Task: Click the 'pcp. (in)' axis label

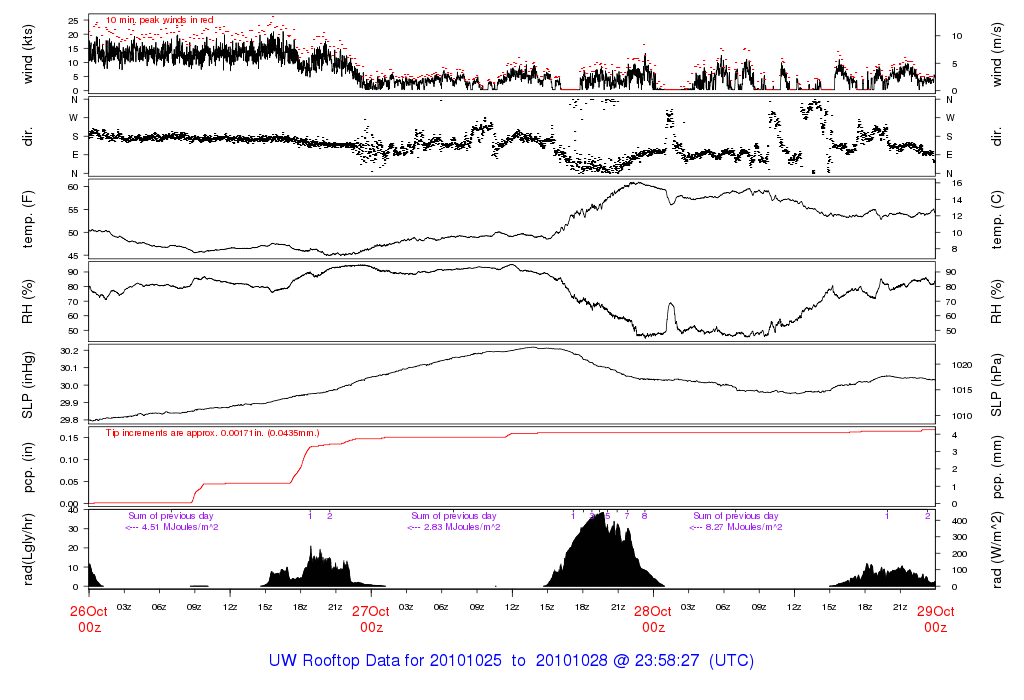Action: point(27,468)
